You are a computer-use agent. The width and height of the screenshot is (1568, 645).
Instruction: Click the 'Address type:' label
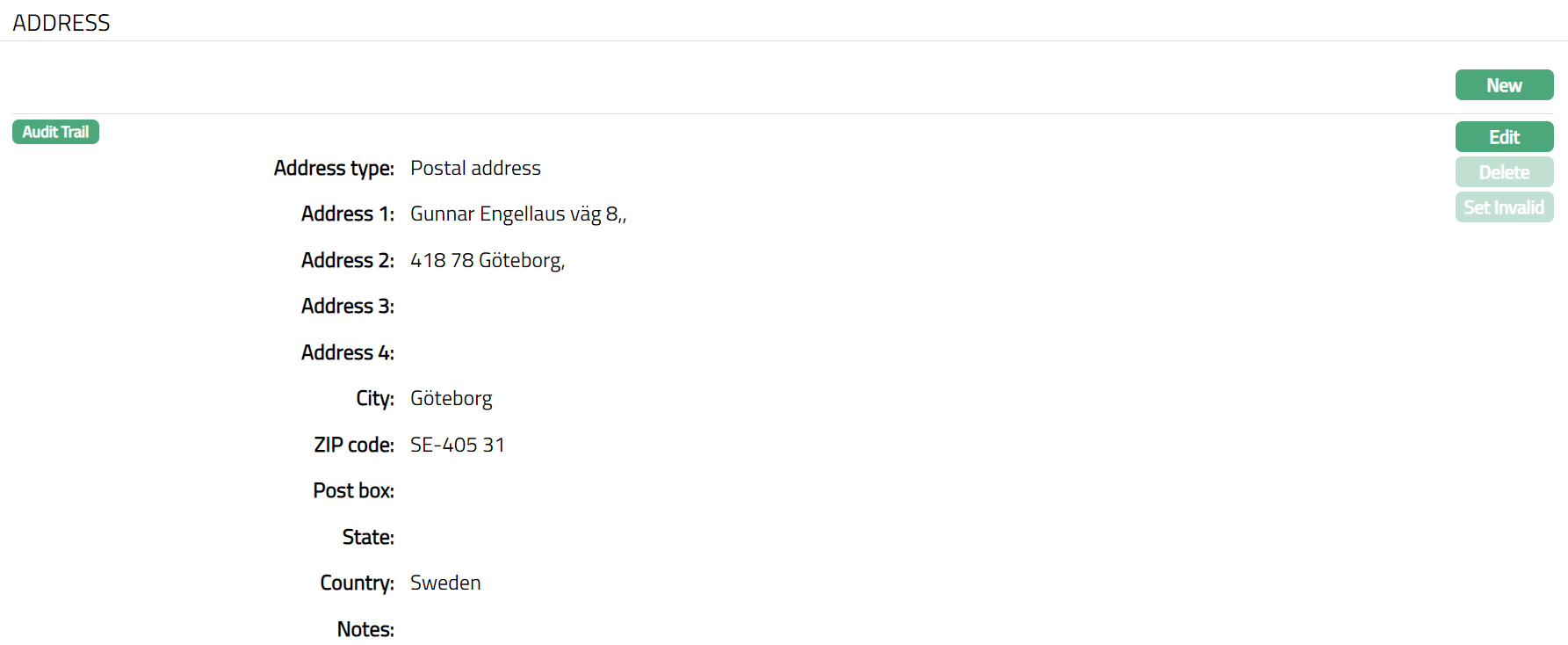[x=334, y=168]
